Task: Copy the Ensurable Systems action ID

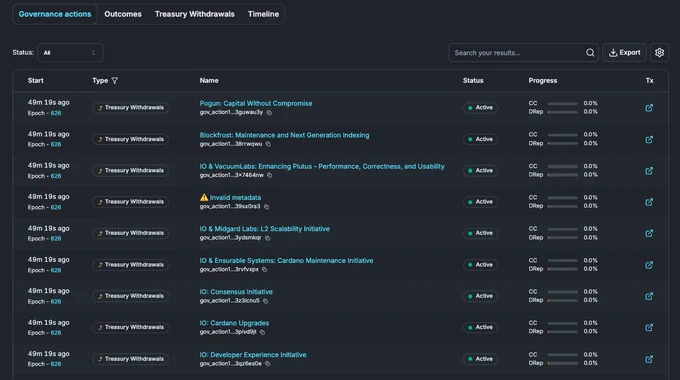Action: pos(265,269)
